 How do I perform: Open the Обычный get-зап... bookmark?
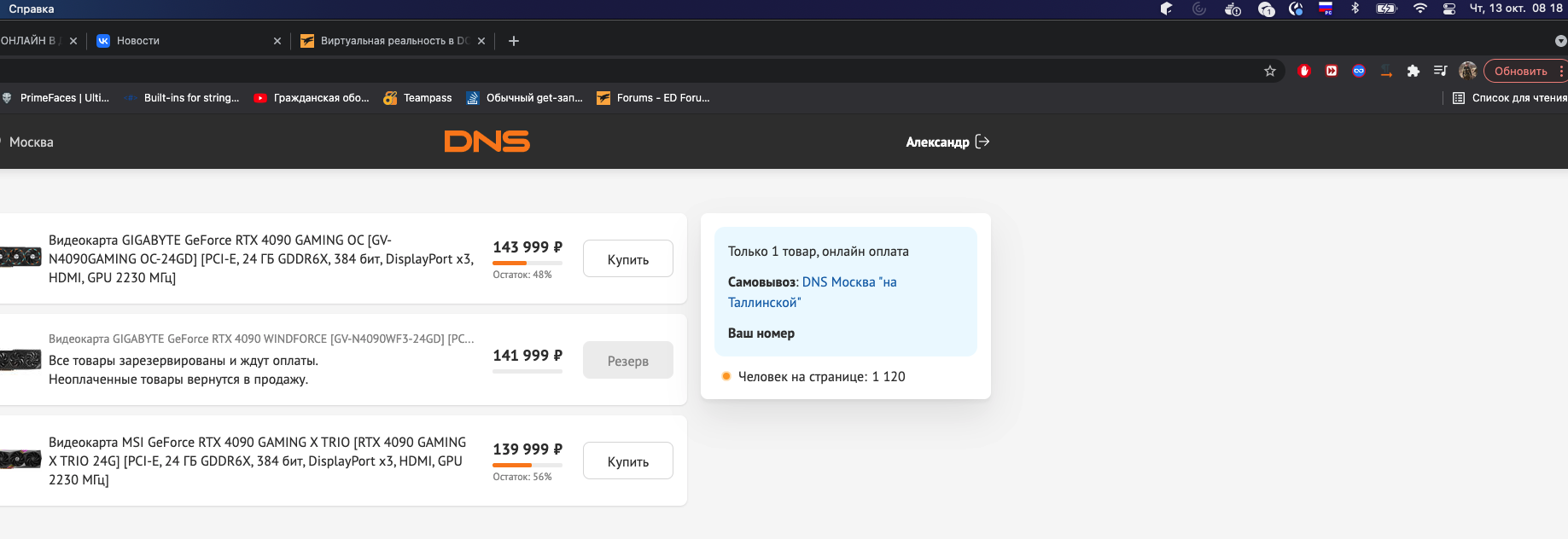click(x=524, y=98)
